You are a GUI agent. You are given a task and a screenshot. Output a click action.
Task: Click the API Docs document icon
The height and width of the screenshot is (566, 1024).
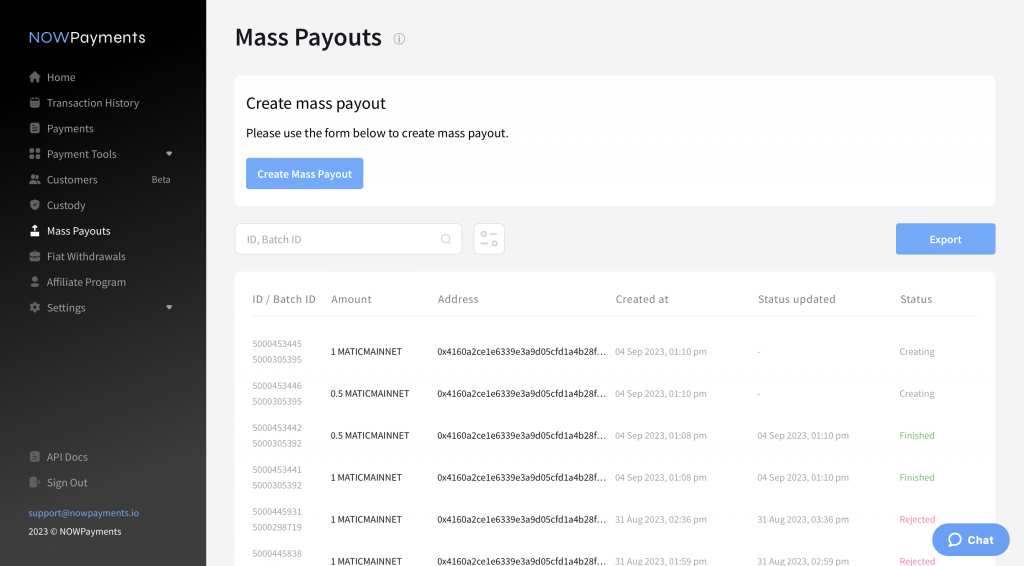pos(35,456)
